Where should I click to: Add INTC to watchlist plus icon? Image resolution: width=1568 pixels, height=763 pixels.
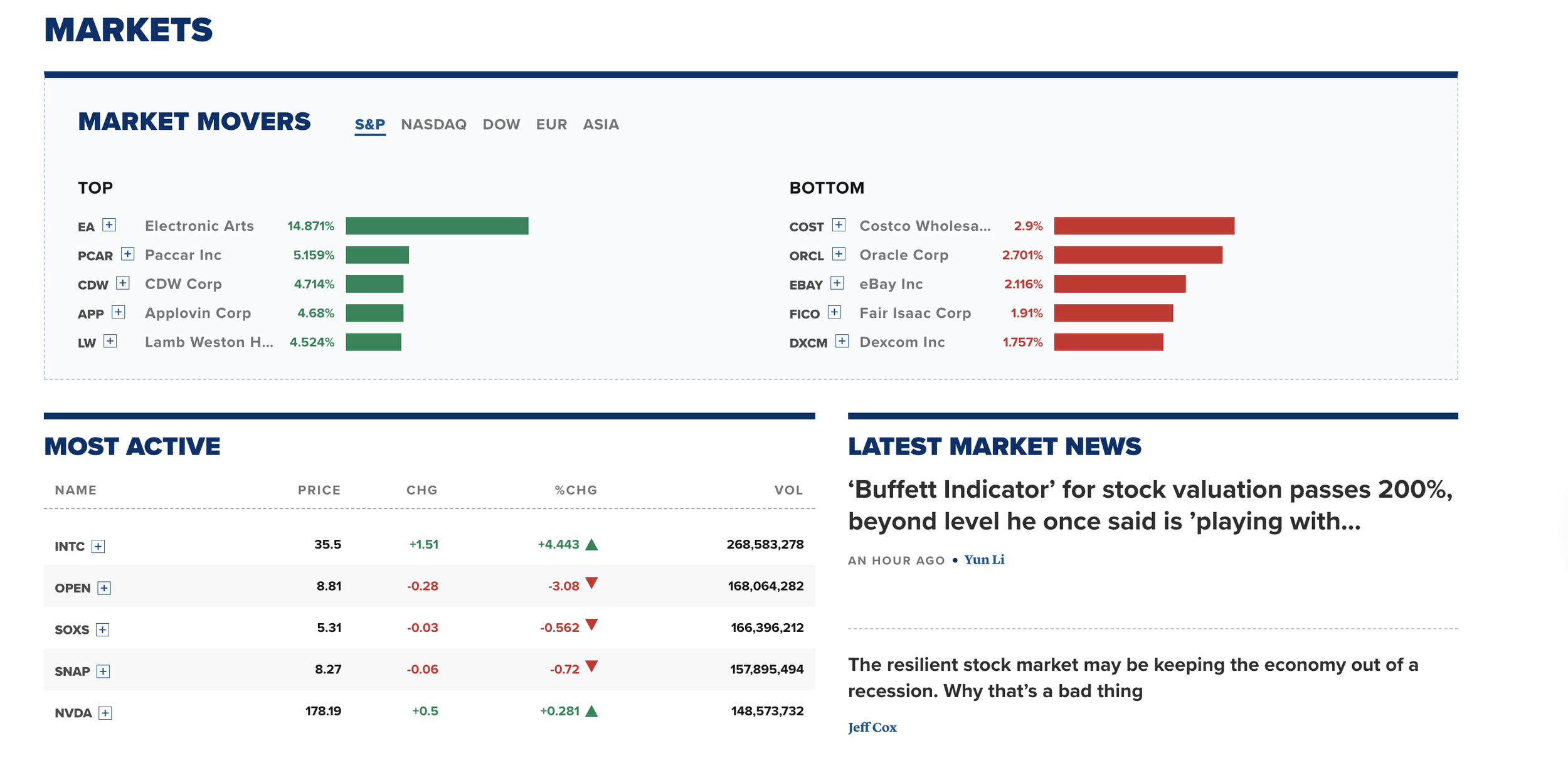pos(98,547)
